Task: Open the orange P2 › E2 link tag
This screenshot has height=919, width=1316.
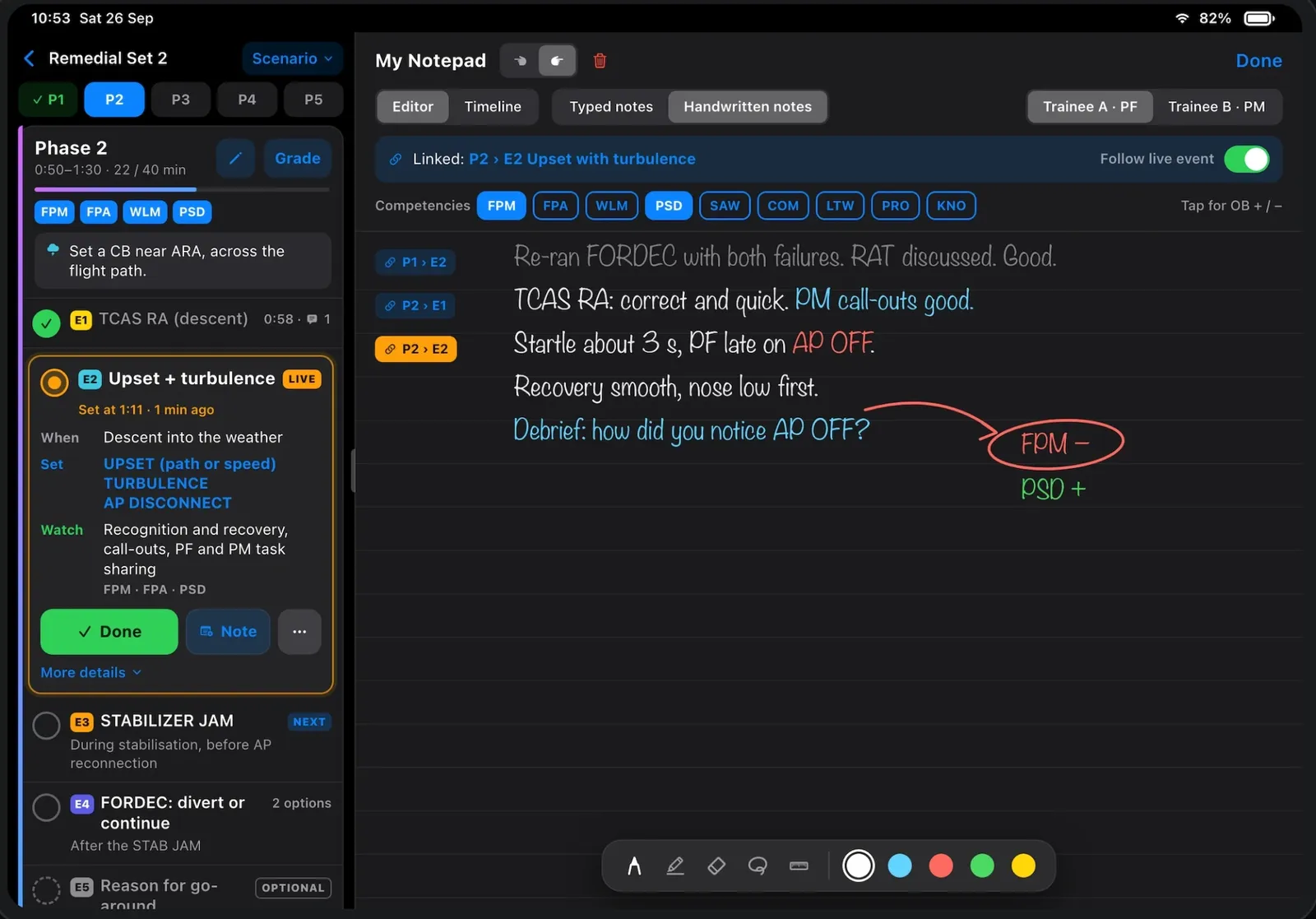Action: pyautogui.click(x=416, y=349)
